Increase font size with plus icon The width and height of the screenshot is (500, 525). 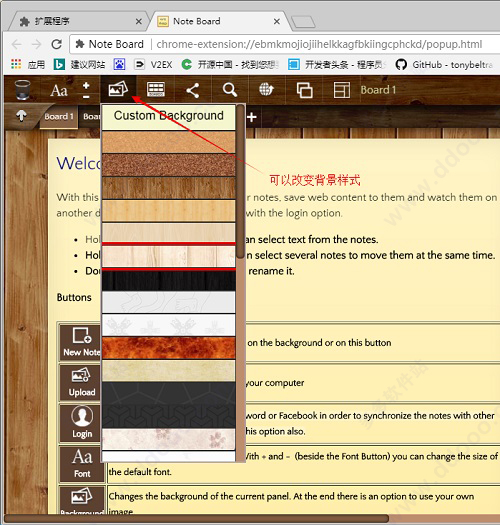pos(86,85)
